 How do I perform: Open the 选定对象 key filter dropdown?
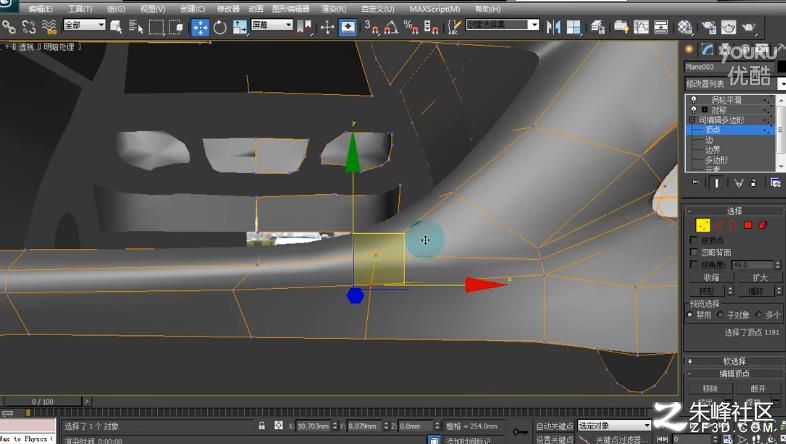point(614,425)
